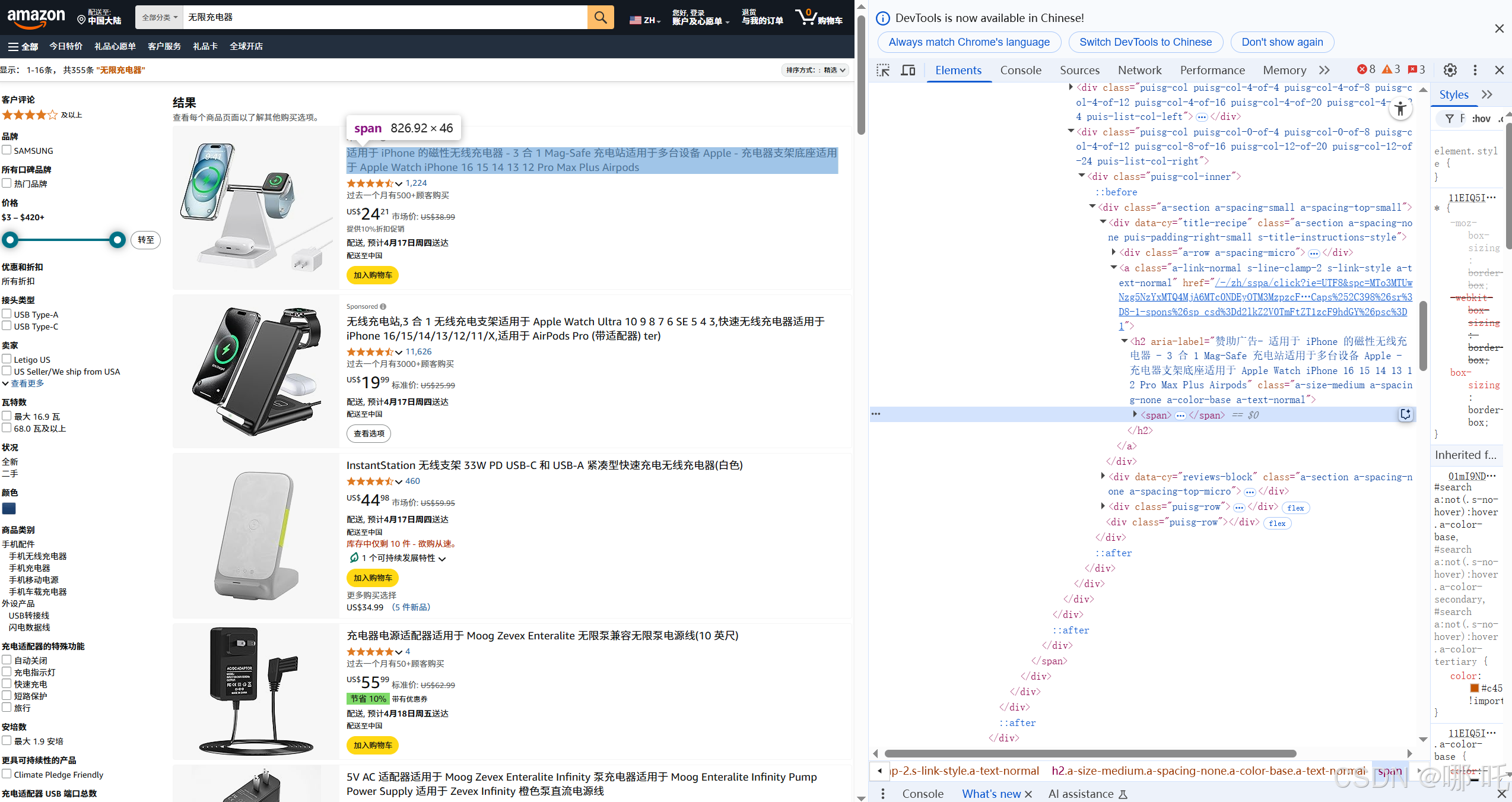This screenshot has height=802, width=1512.
Task: Expand the collapsed span node in DOM tree
Action: (1135, 414)
